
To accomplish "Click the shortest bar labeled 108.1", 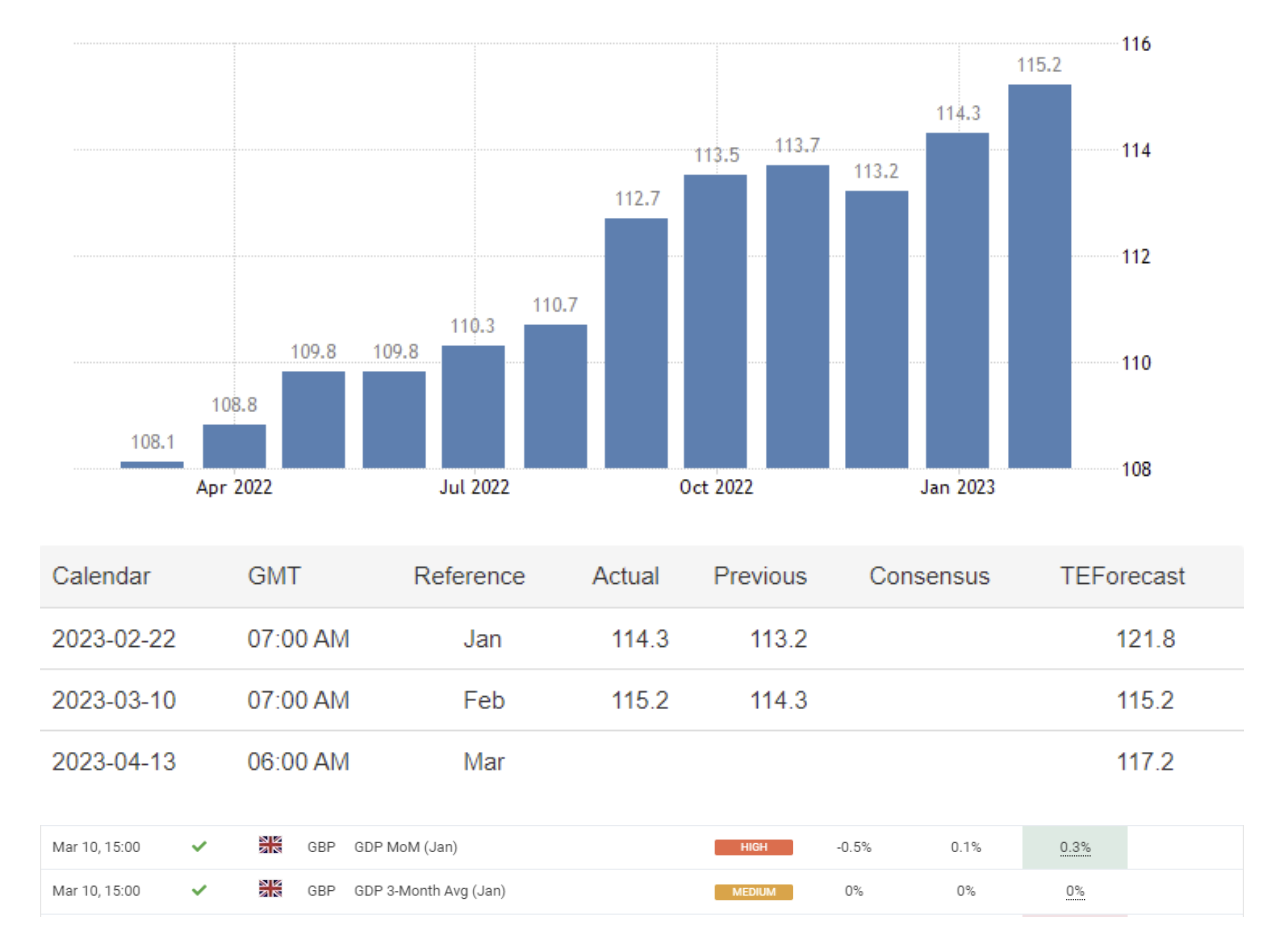I will 152,464.
